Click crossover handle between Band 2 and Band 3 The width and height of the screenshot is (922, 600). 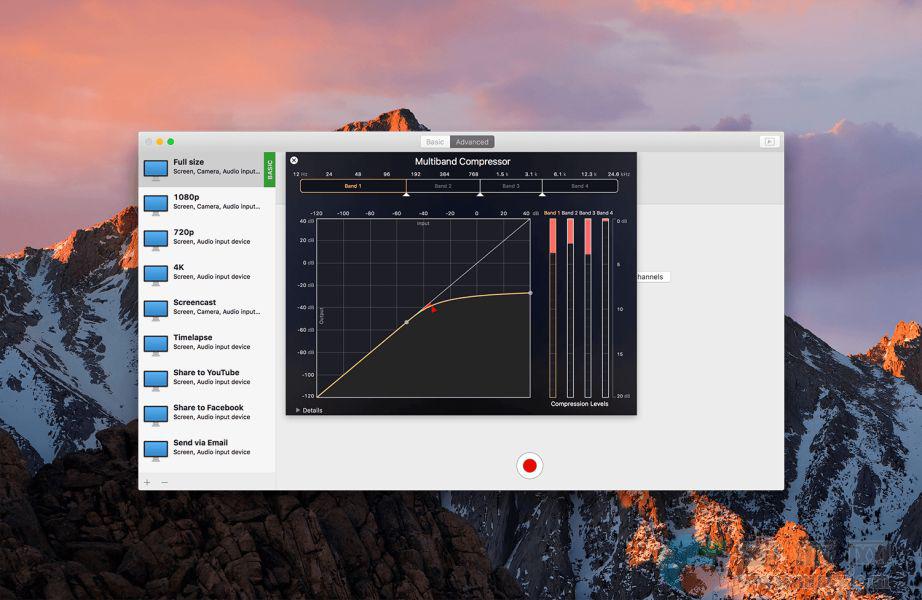coord(480,194)
